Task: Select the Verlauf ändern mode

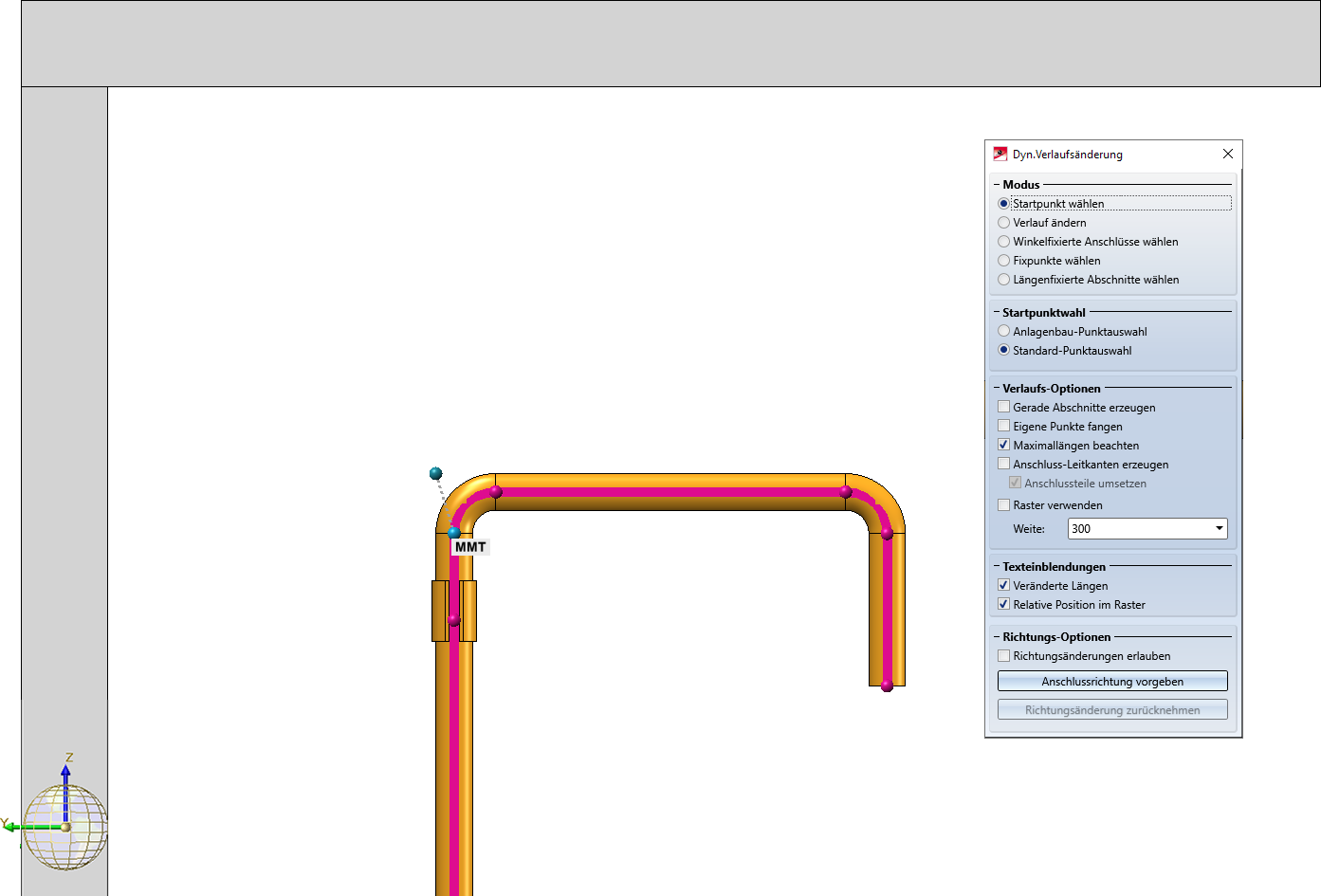Action: (x=1003, y=223)
